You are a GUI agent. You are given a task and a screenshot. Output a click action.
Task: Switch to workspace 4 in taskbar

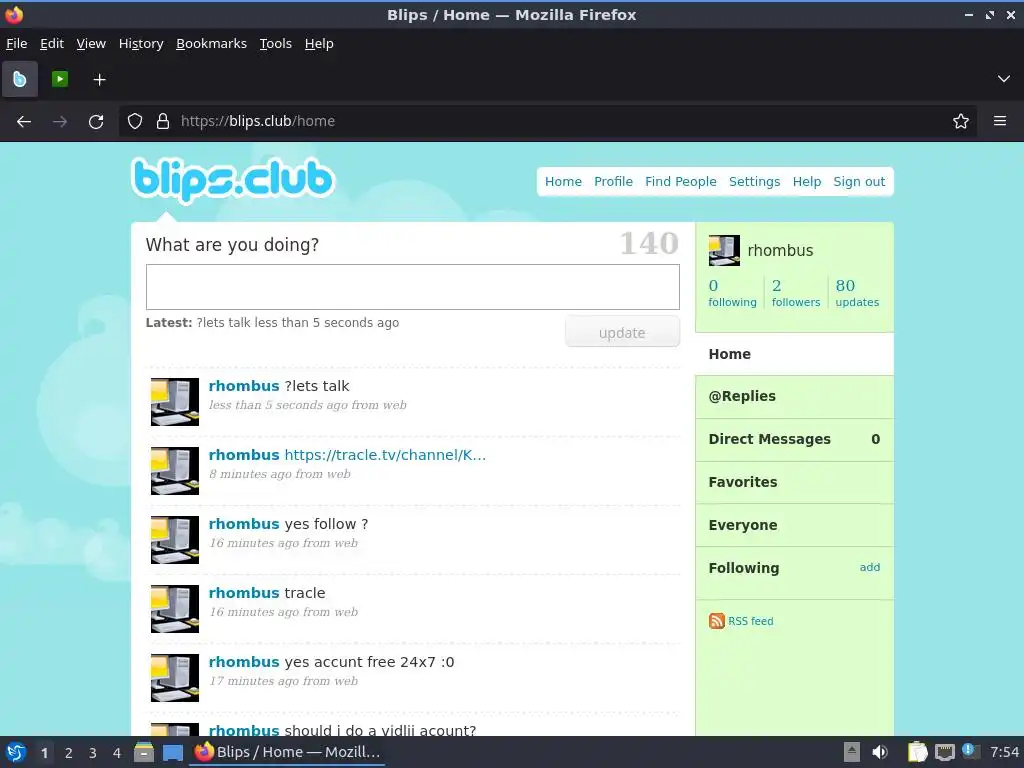pos(116,753)
